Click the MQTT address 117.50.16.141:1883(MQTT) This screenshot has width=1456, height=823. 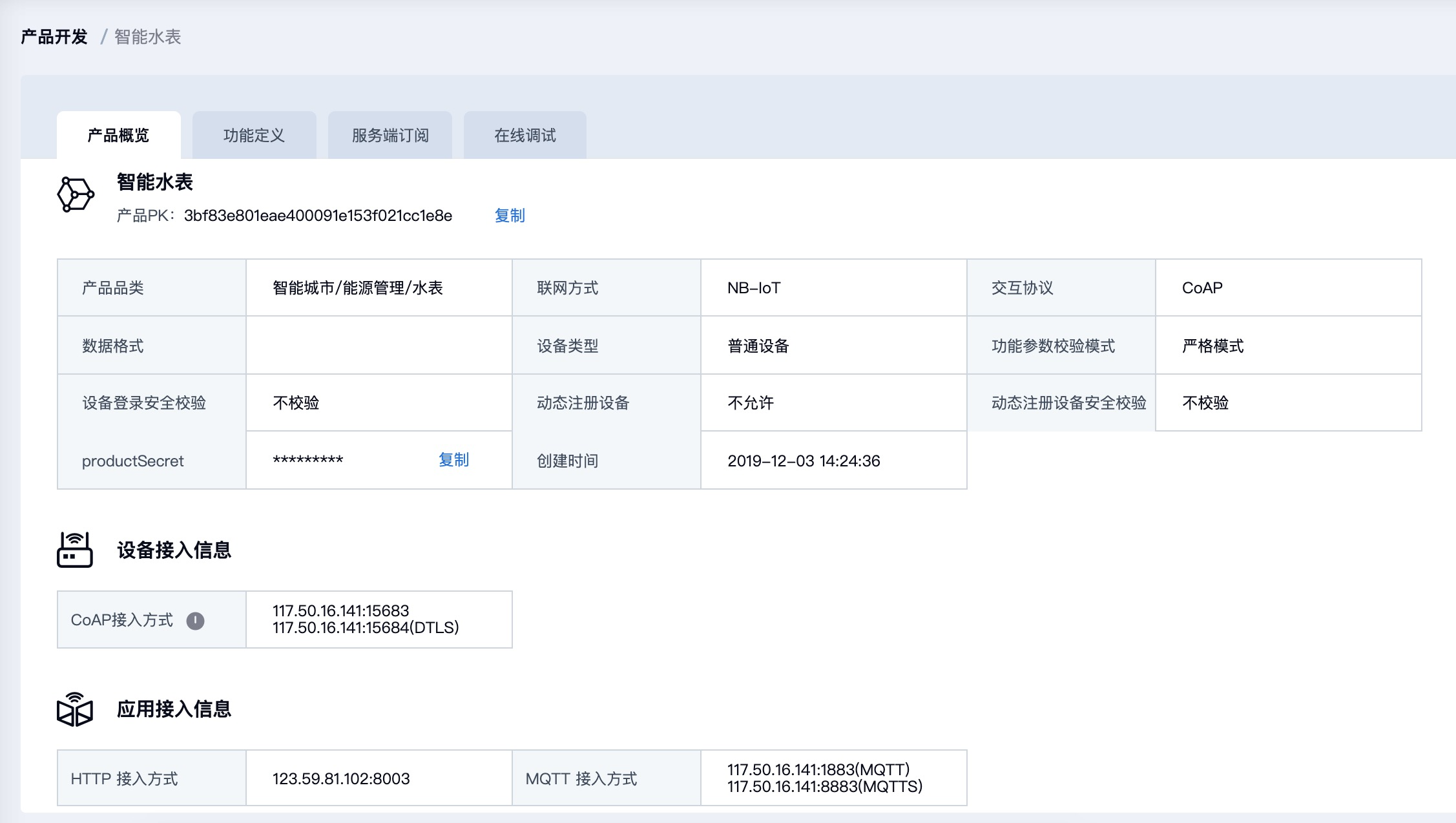[x=818, y=769]
